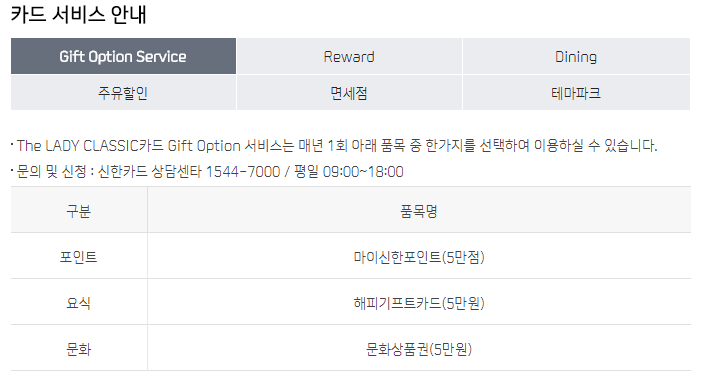This screenshot has width=702, height=379.
Task: Click the 해피기프트카드(5만원) item
Action: (419, 303)
